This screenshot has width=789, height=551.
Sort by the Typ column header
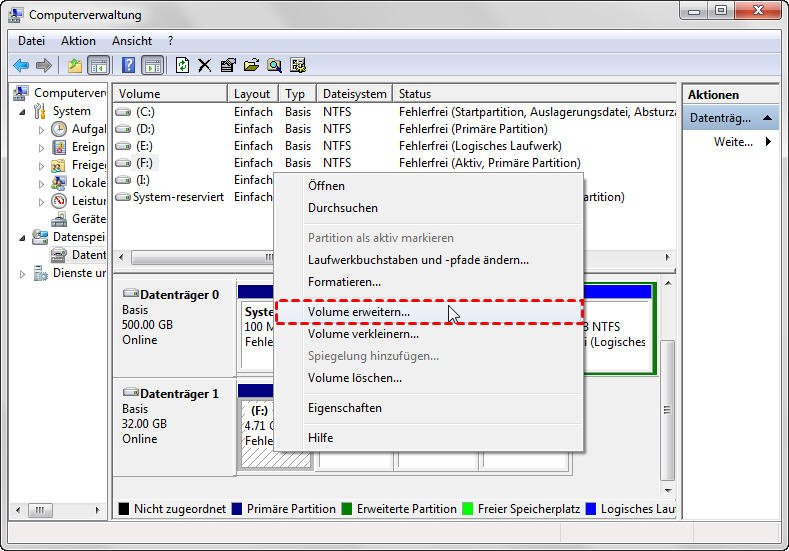pyautogui.click(x=297, y=94)
